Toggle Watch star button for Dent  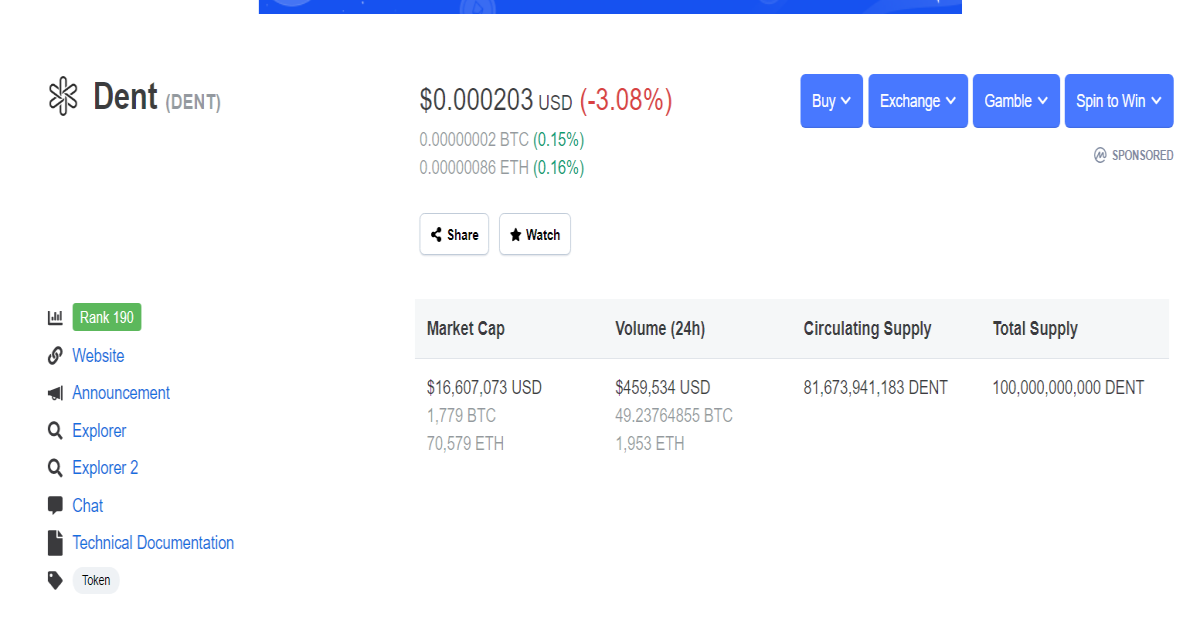(535, 234)
